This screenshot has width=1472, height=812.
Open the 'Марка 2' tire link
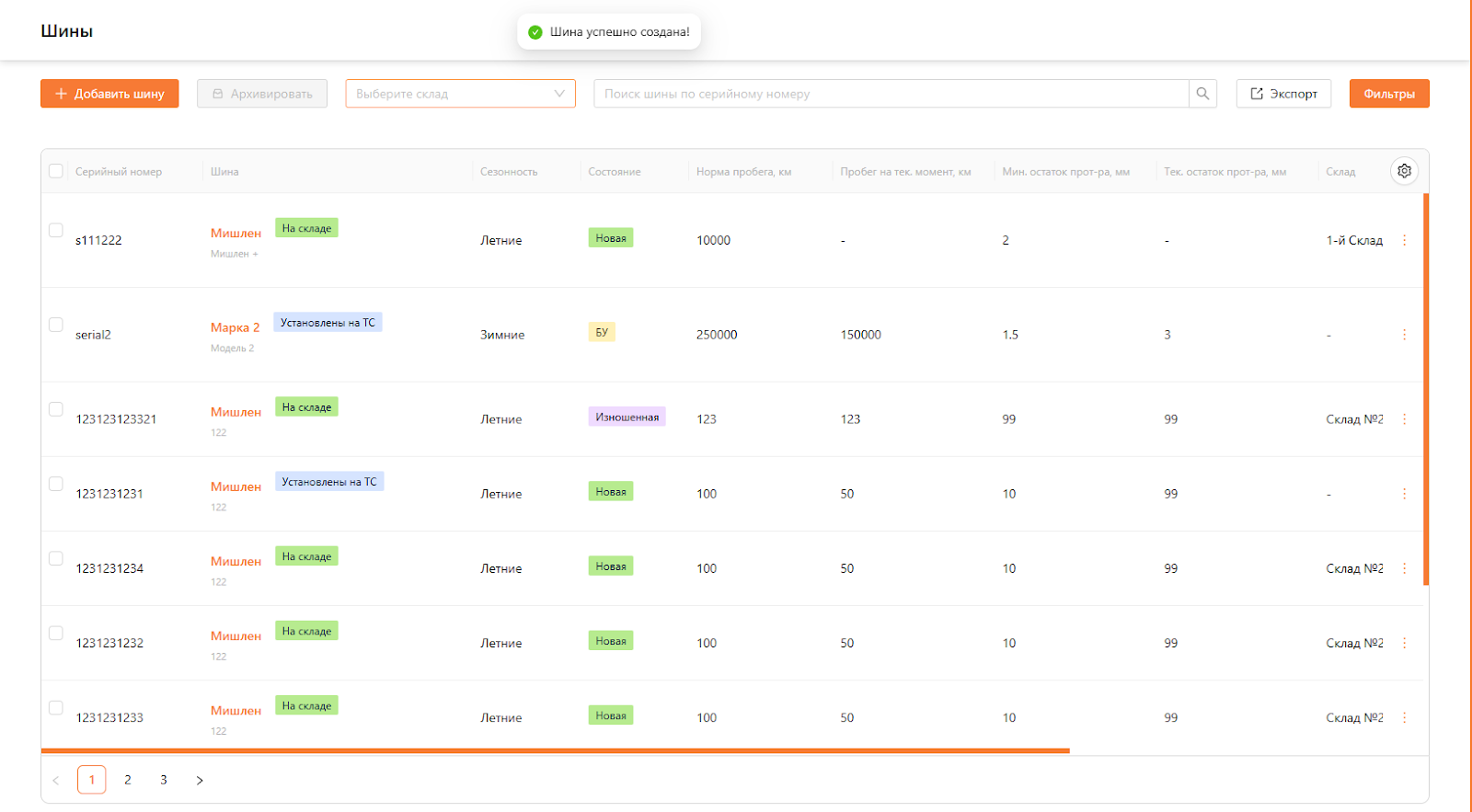coord(235,327)
